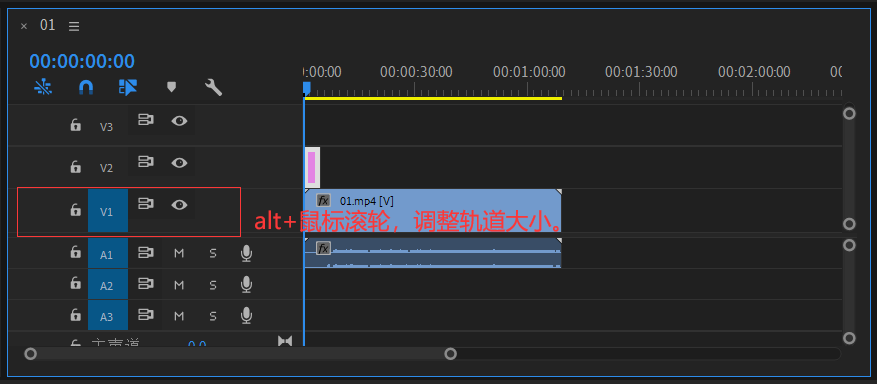Select the 01.mp4 [V] video clip
Screen dimensions: 877x384
click(433, 210)
